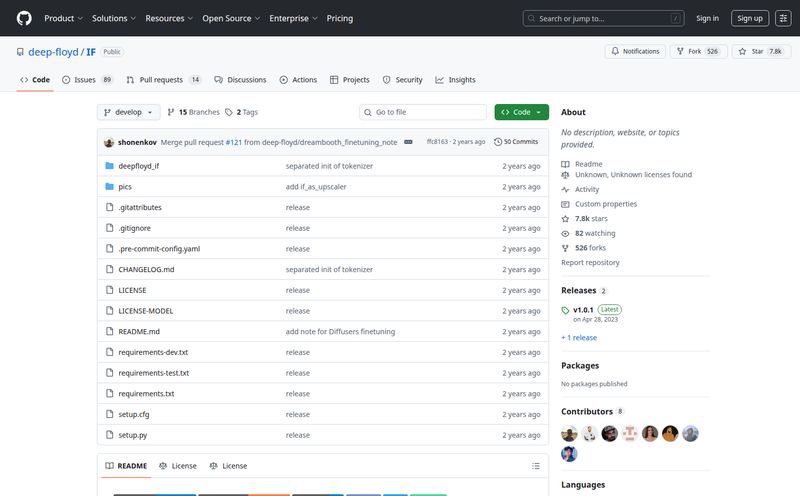
Task: Open the setup.py file
Action: coord(133,435)
